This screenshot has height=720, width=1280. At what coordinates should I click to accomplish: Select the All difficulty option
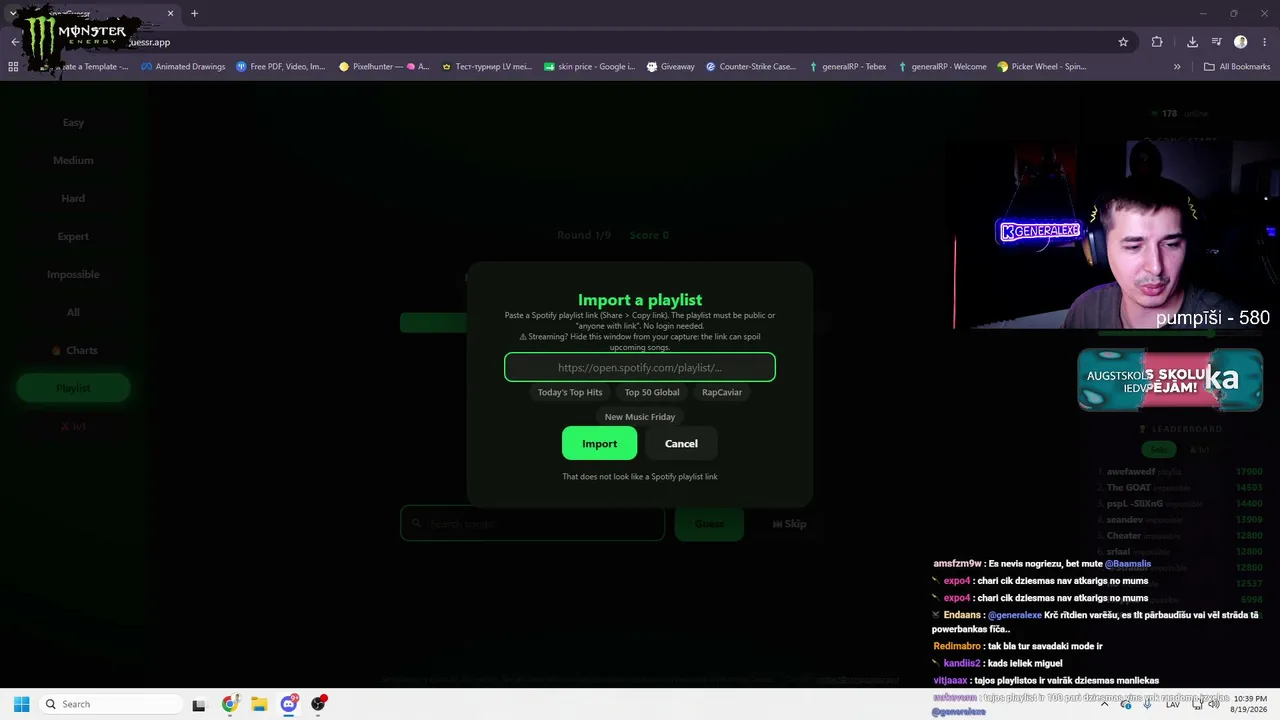[x=73, y=313]
